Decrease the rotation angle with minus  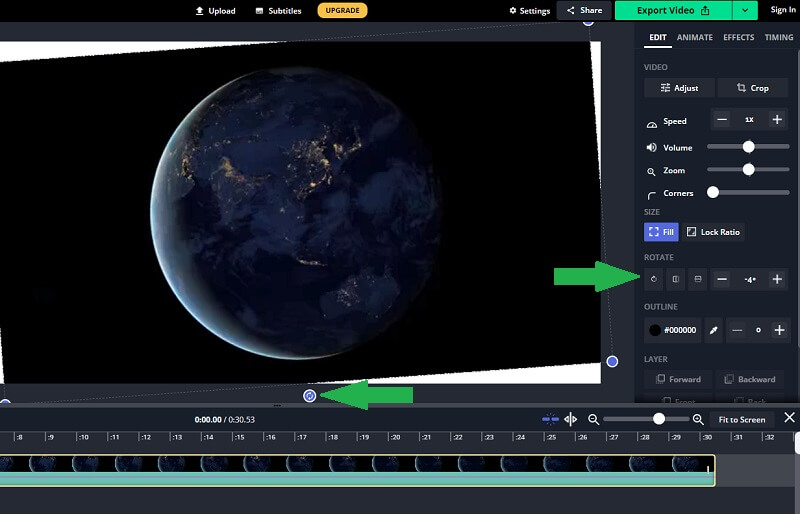(x=722, y=279)
